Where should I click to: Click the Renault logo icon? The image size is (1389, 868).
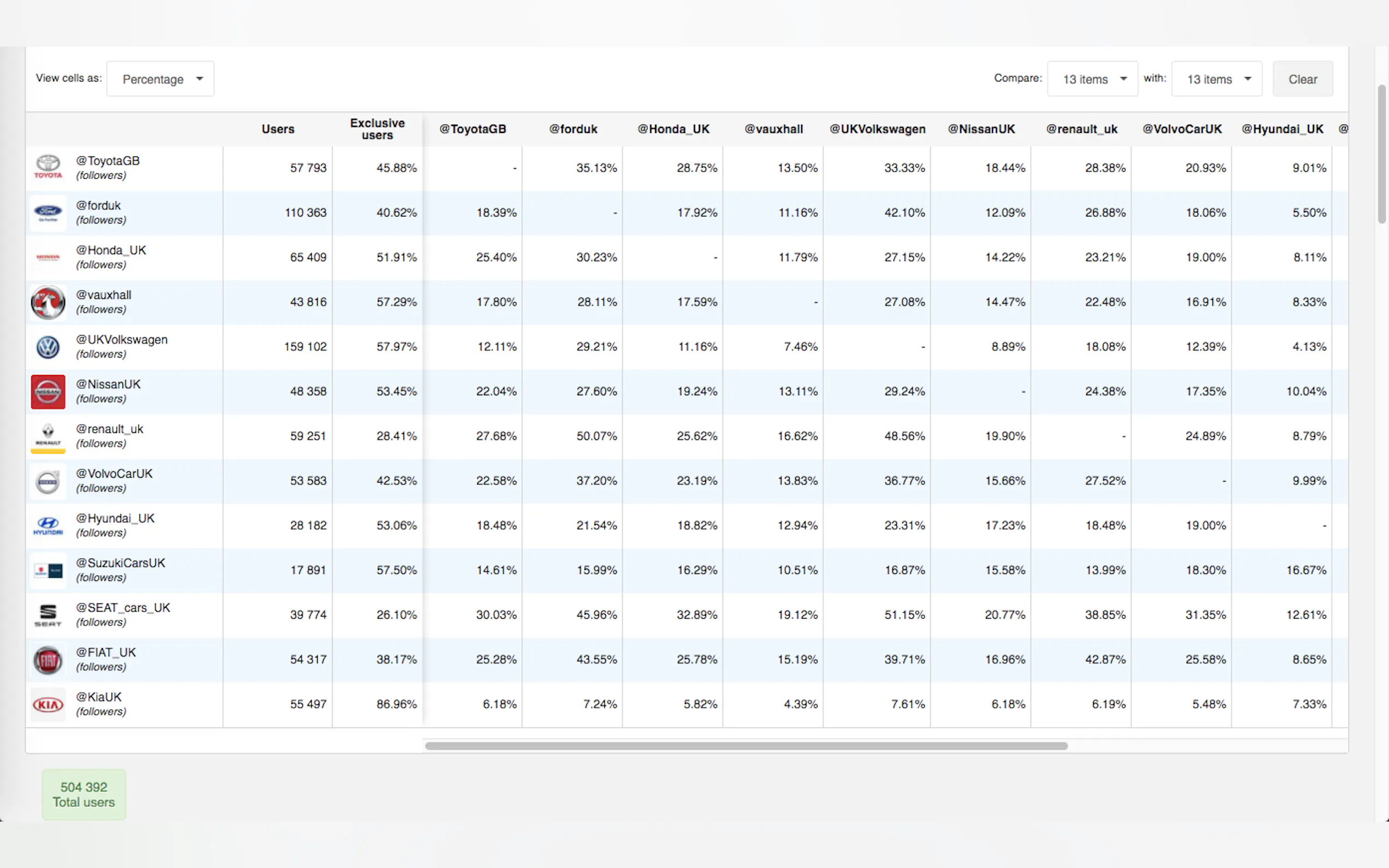point(48,436)
